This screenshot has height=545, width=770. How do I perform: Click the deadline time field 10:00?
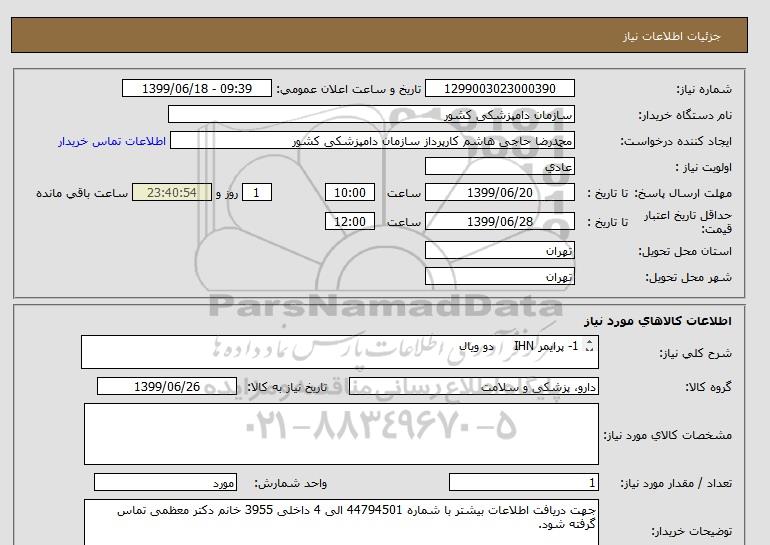pos(350,192)
